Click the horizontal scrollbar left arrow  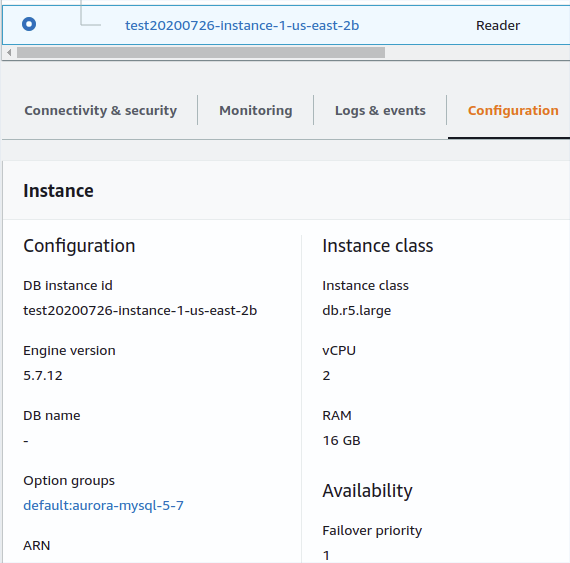click(9, 53)
